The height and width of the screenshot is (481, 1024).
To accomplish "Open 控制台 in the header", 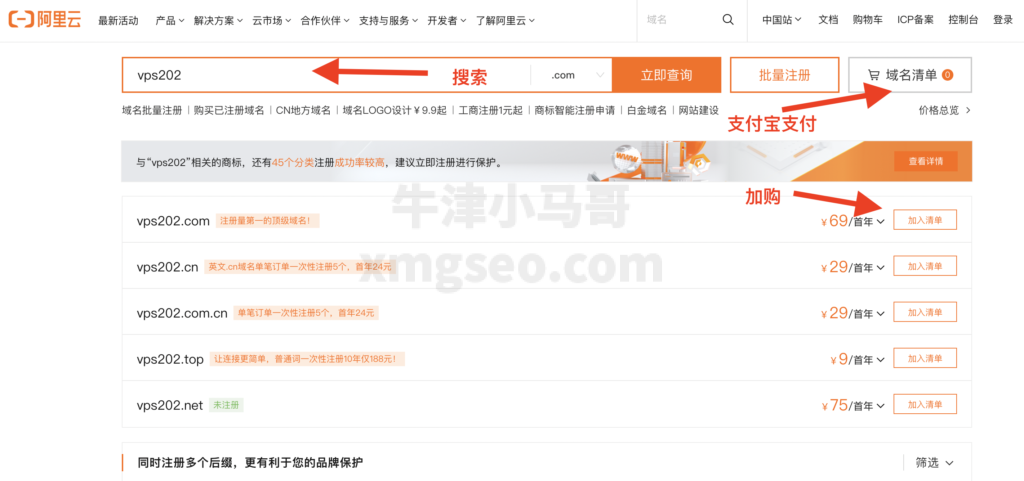I will point(963,20).
